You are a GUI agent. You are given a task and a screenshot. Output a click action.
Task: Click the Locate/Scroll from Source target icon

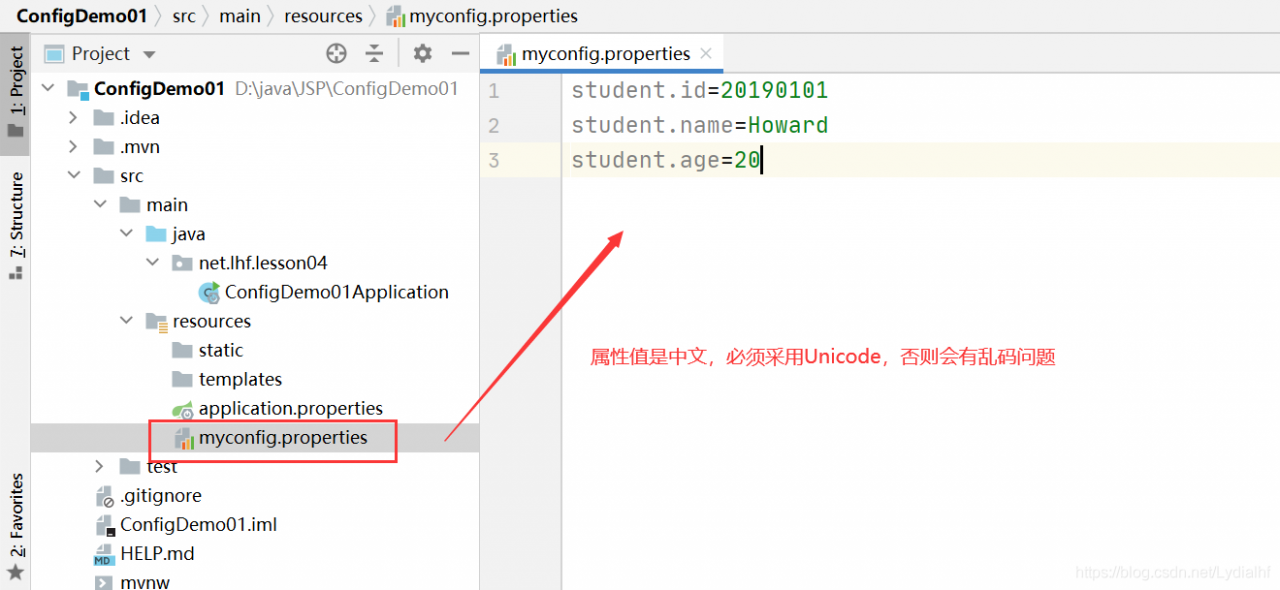[337, 54]
